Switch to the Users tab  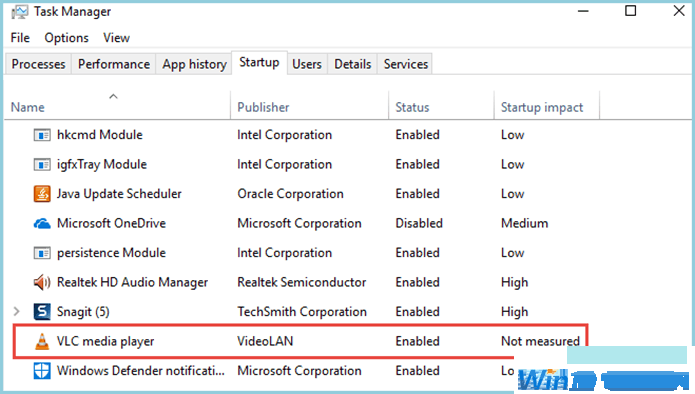(x=307, y=64)
